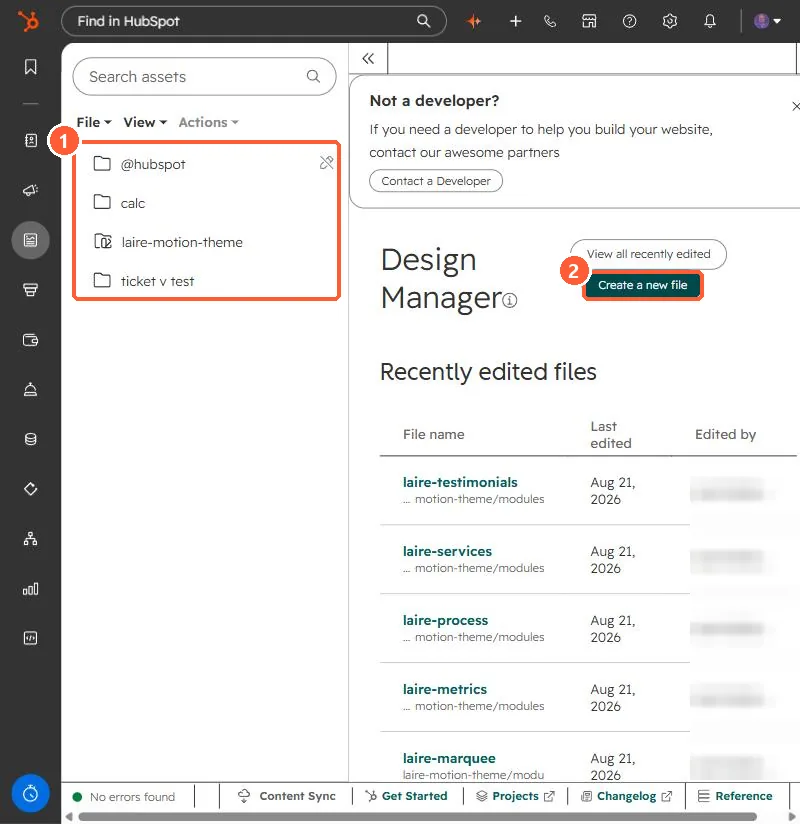The image size is (800, 824).
Task: Click the horizontal scrollbar at the bottom
Action: (417, 817)
